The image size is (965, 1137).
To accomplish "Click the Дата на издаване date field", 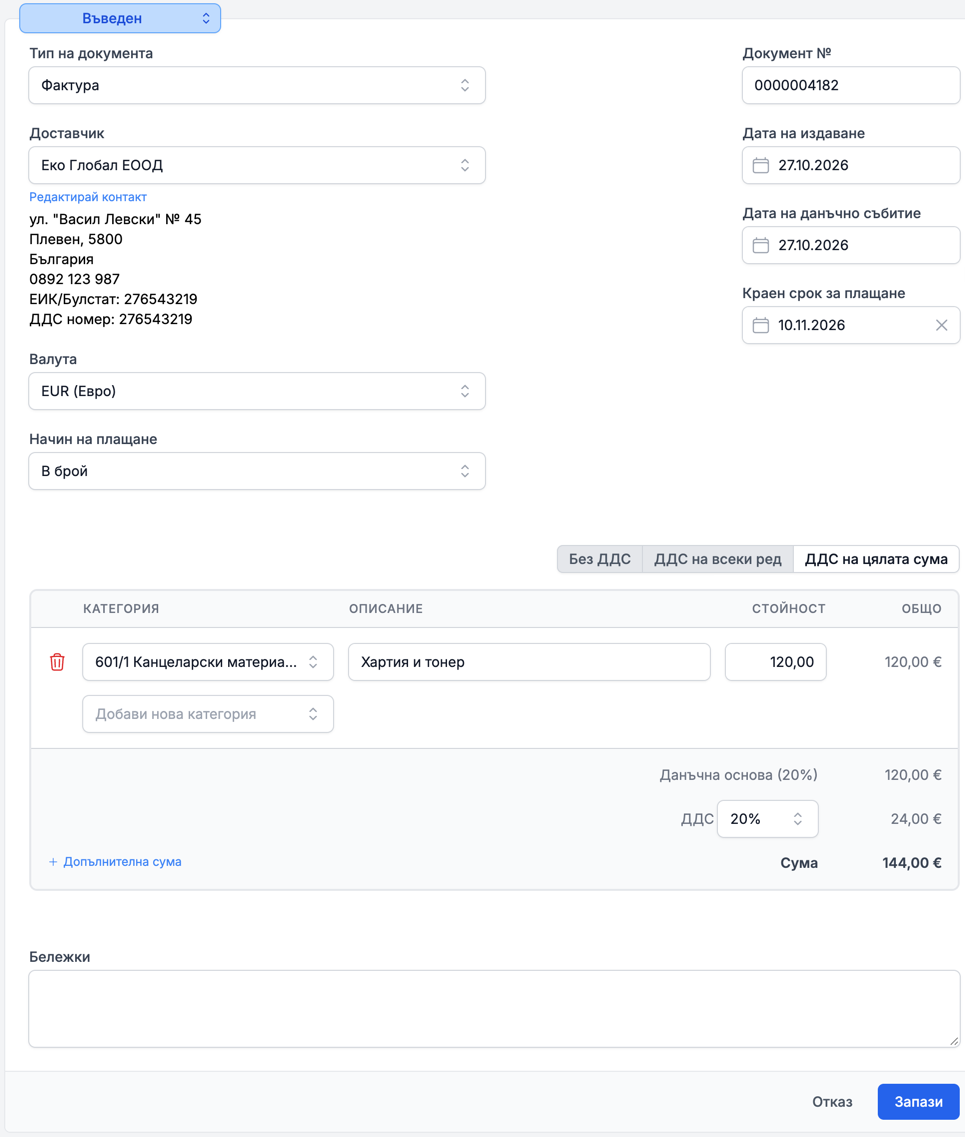I will (x=851, y=165).
